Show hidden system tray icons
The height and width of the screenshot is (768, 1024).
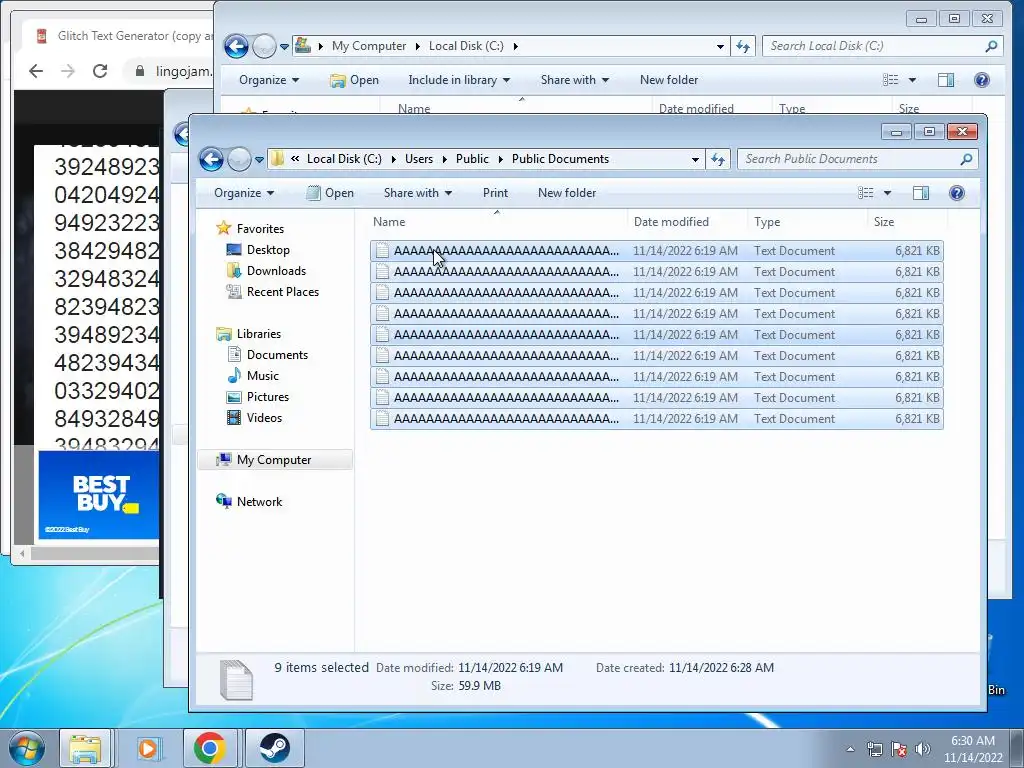(x=850, y=749)
